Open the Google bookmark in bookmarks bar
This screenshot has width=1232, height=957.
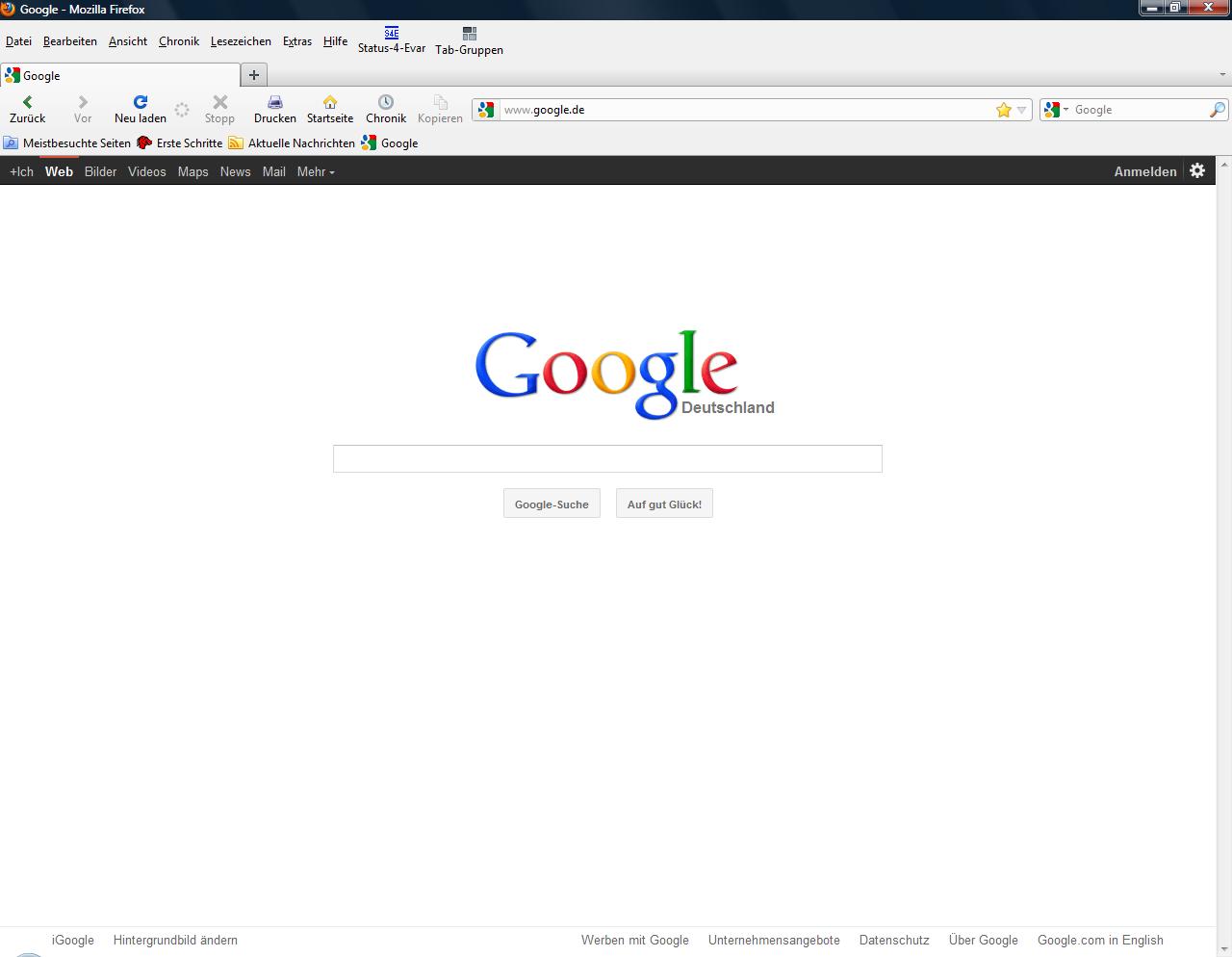(390, 143)
